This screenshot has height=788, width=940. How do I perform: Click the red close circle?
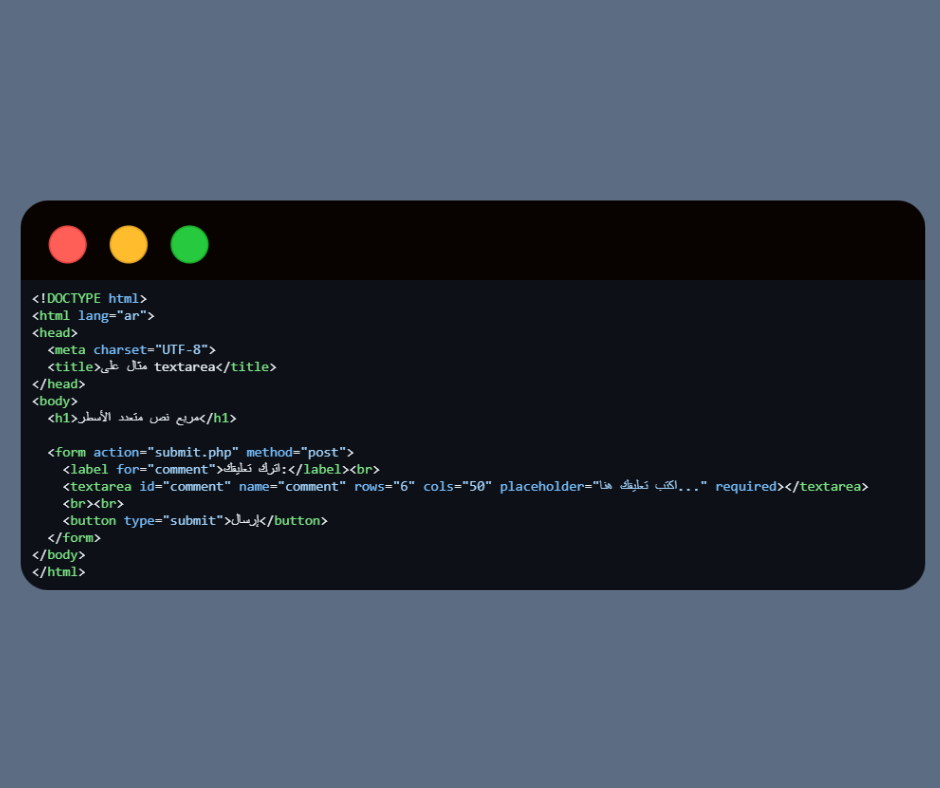(x=68, y=245)
